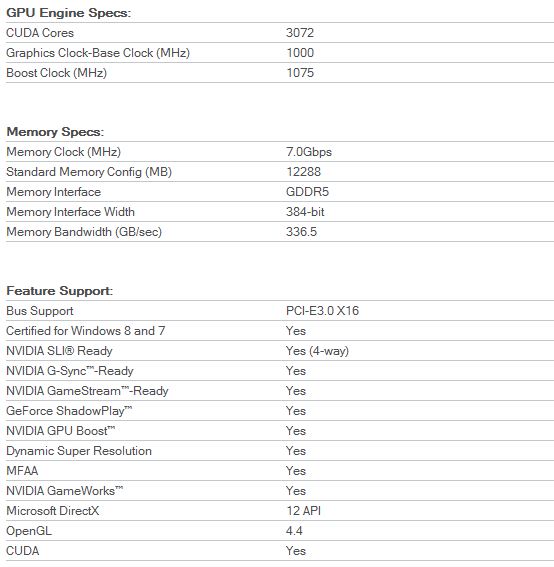Select the CUDA Cores label
Viewport: 554px width, 567px height.
tap(40, 33)
